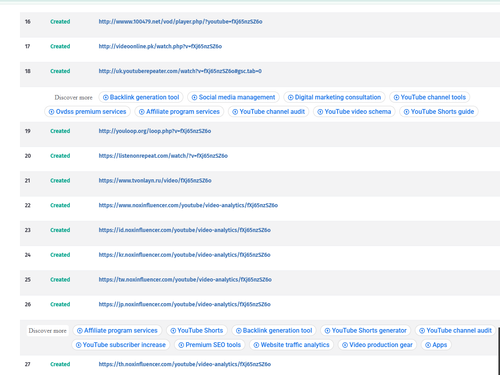Screen dimensions: 500x375
Task: Click the Apps chip
Action: point(436,345)
